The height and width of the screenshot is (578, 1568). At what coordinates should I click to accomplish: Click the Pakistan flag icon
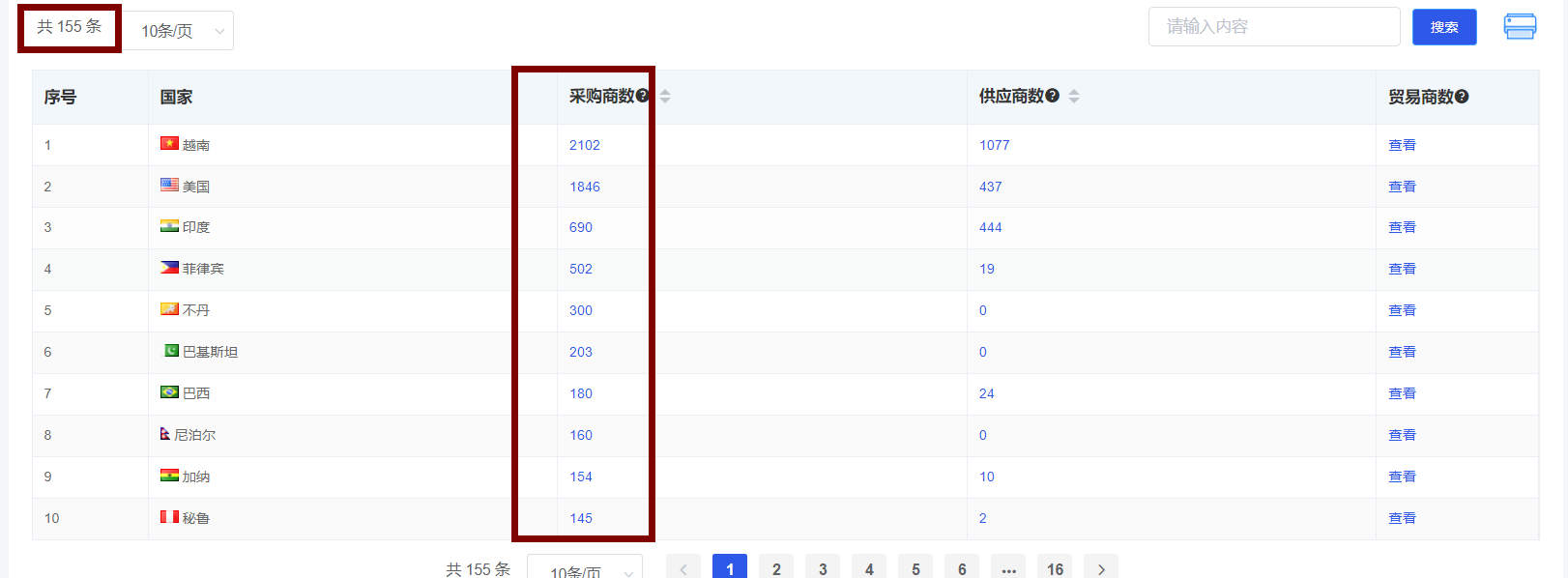(170, 351)
